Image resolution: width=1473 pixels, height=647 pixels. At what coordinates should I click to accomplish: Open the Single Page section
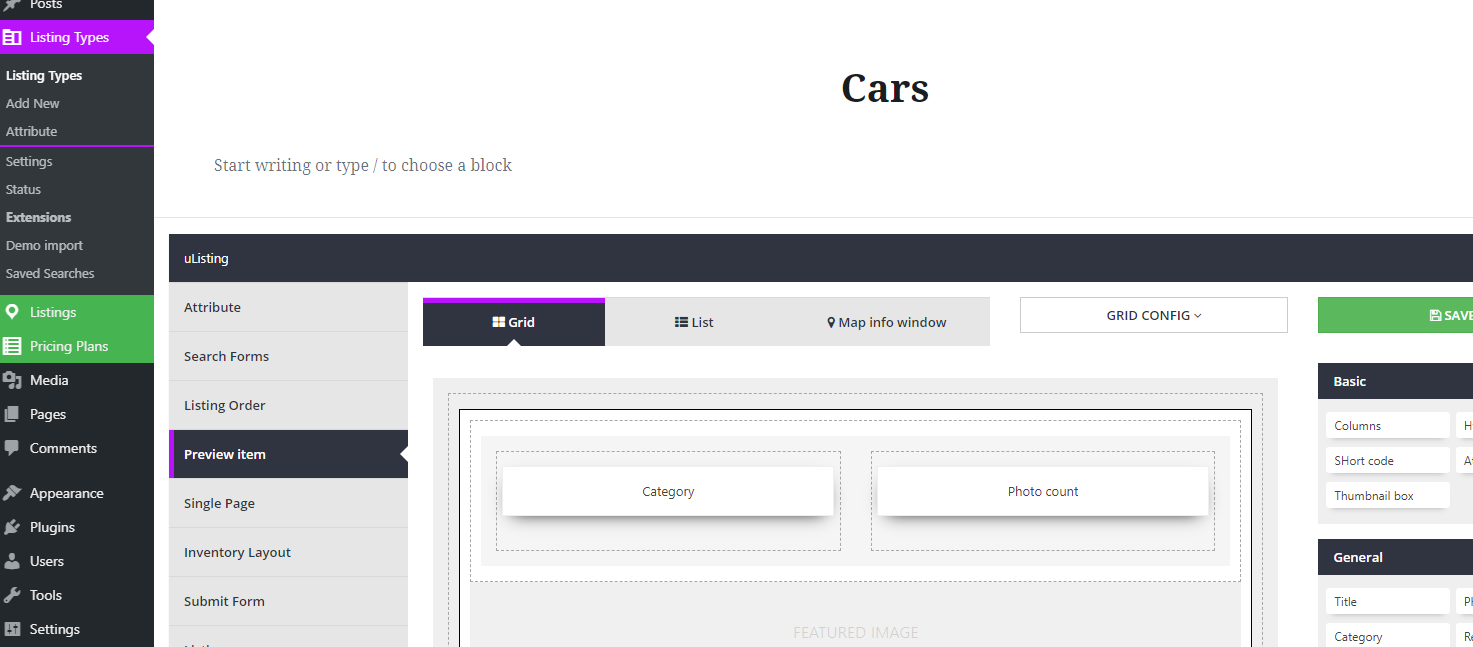pyautogui.click(x=219, y=503)
